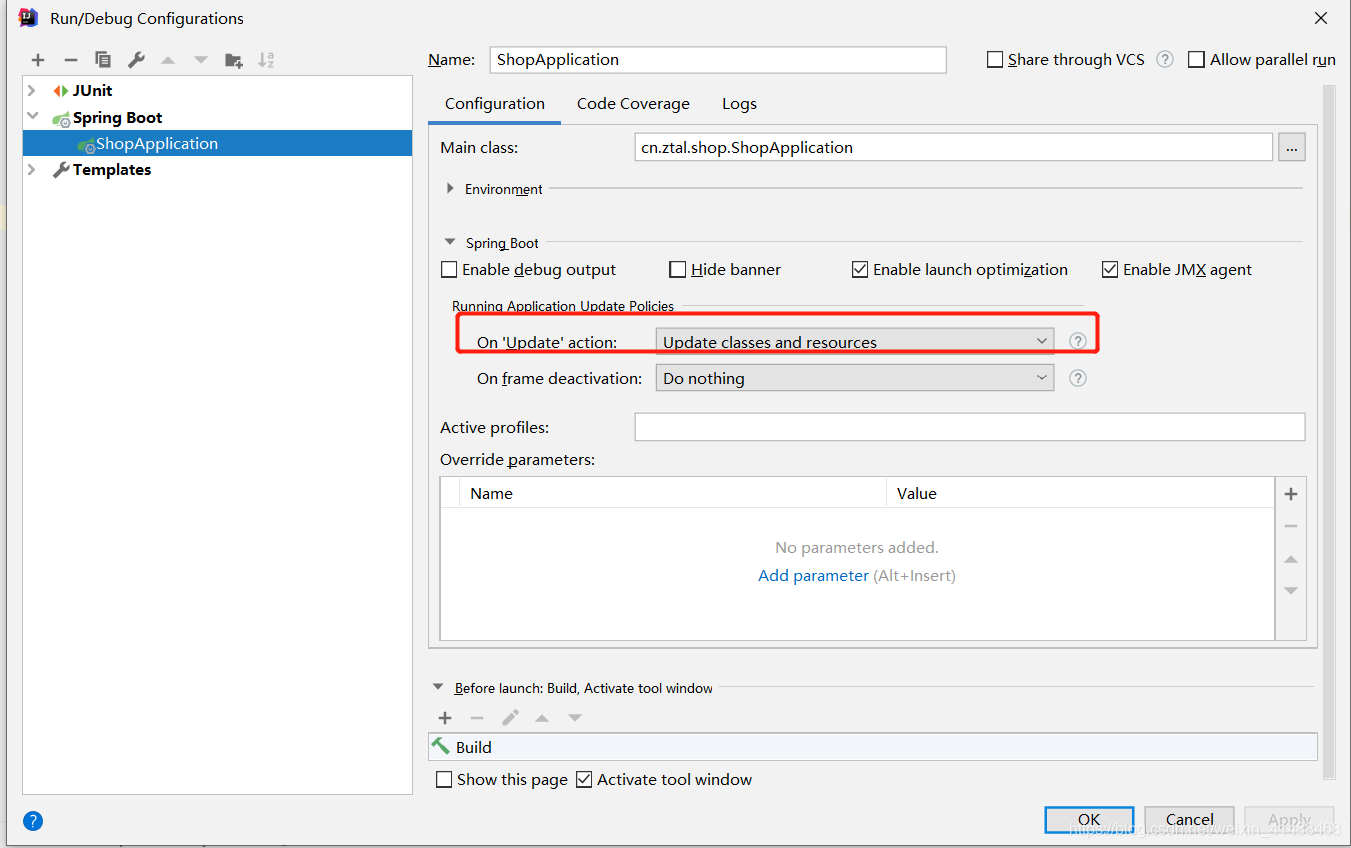Screen dimensions: 1351x848
Task: Disable Enable launch optimization checkbox
Action: pyautogui.click(x=860, y=270)
